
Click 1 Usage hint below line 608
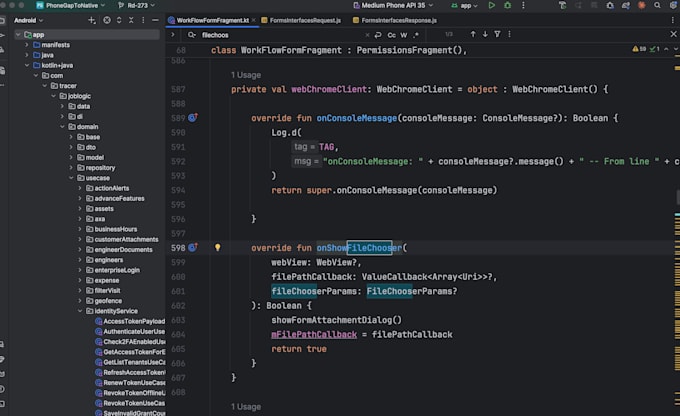246,407
